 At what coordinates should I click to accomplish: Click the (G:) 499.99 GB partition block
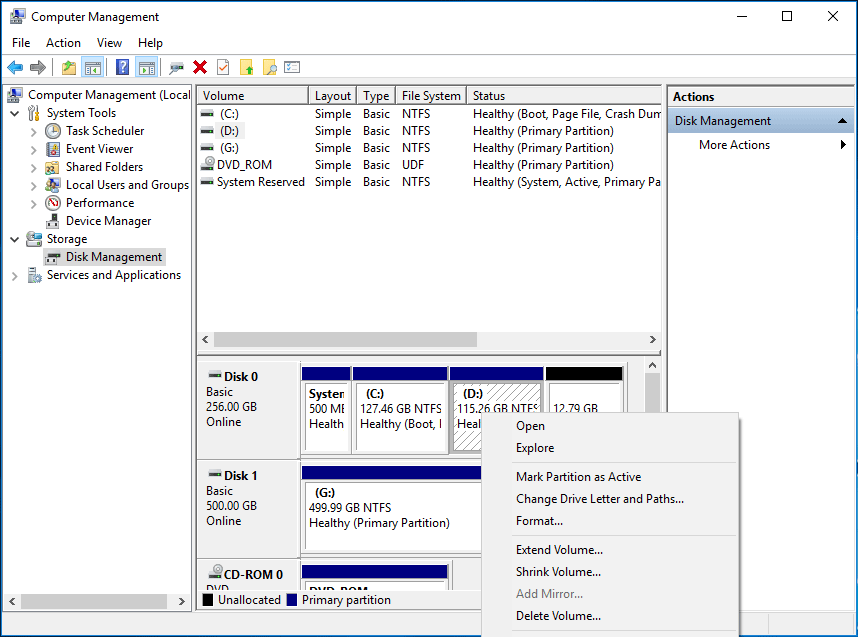392,509
